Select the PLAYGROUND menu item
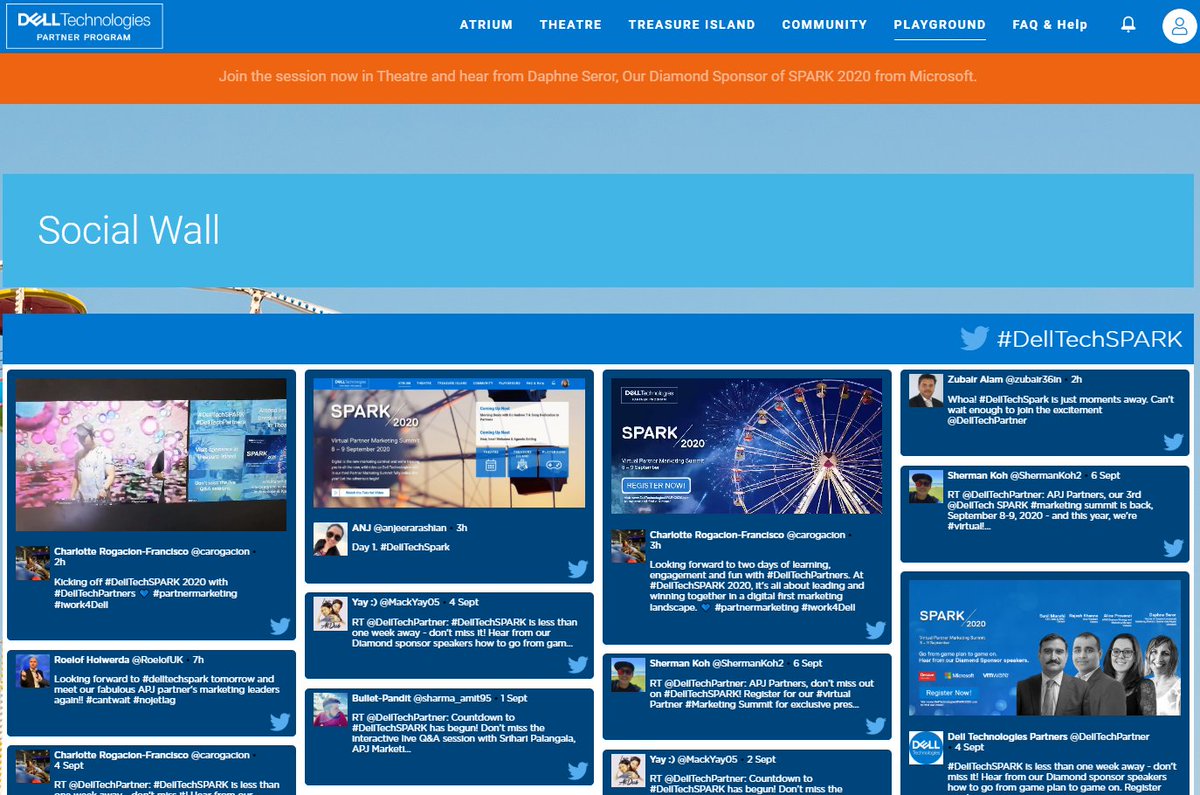Image resolution: width=1200 pixels, height=795 pixels. 940,25
